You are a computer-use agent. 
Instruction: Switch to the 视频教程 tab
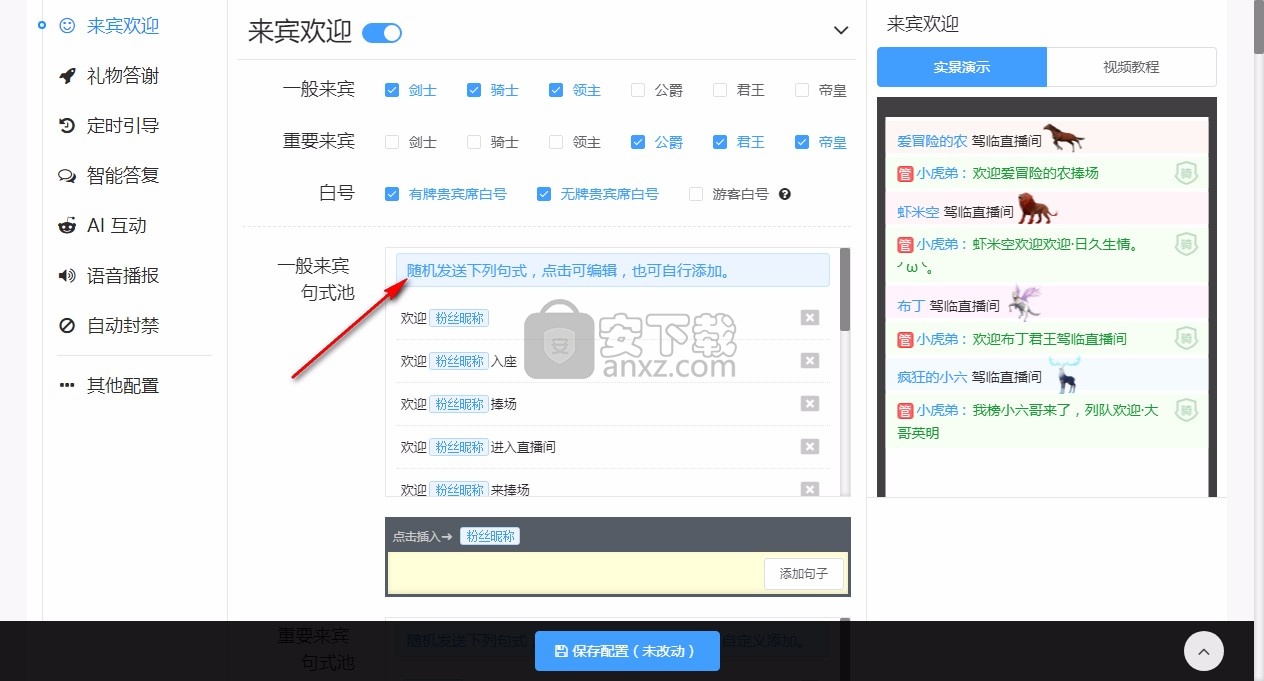point(1132,67)
